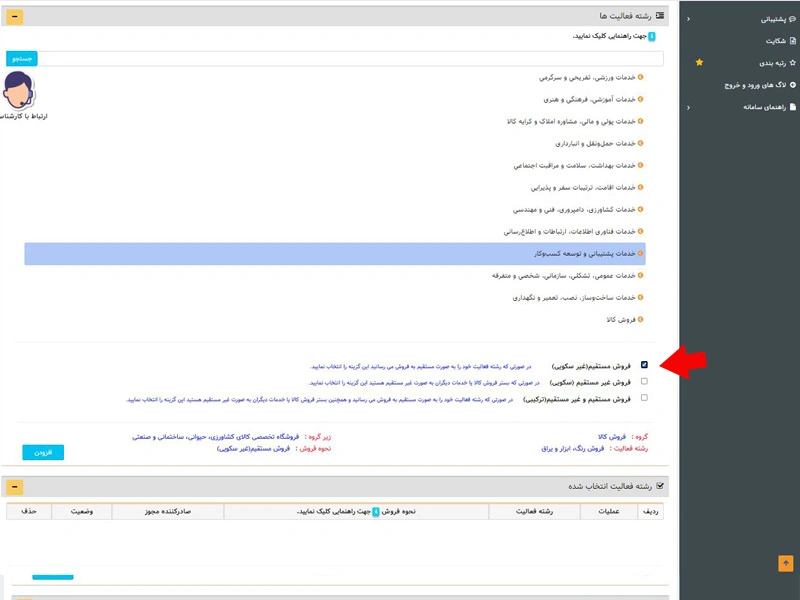Click the فروشگاه تخصصی کالای کشاورزی subgroup text
The image size is (800, 600).
(x=215, y=437)
